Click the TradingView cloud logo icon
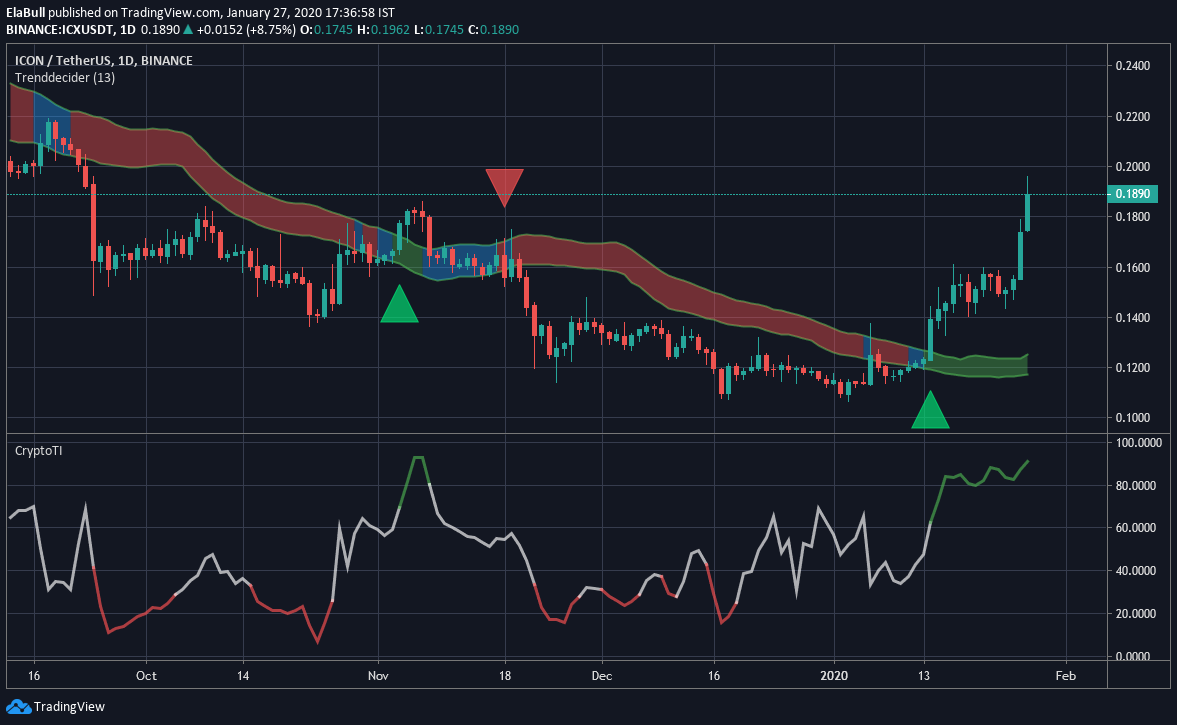This screenshot has width=1177, height=725. click(x=18, y=706)
